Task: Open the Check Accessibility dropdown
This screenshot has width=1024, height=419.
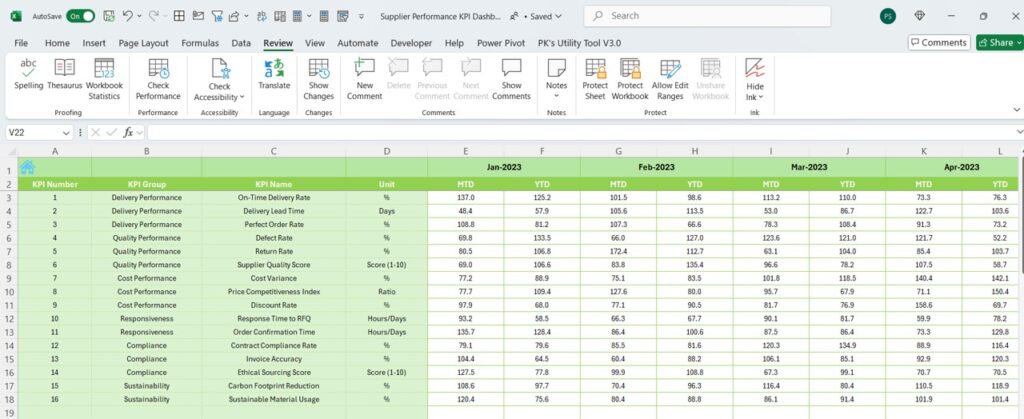Action: pos(219,80)
